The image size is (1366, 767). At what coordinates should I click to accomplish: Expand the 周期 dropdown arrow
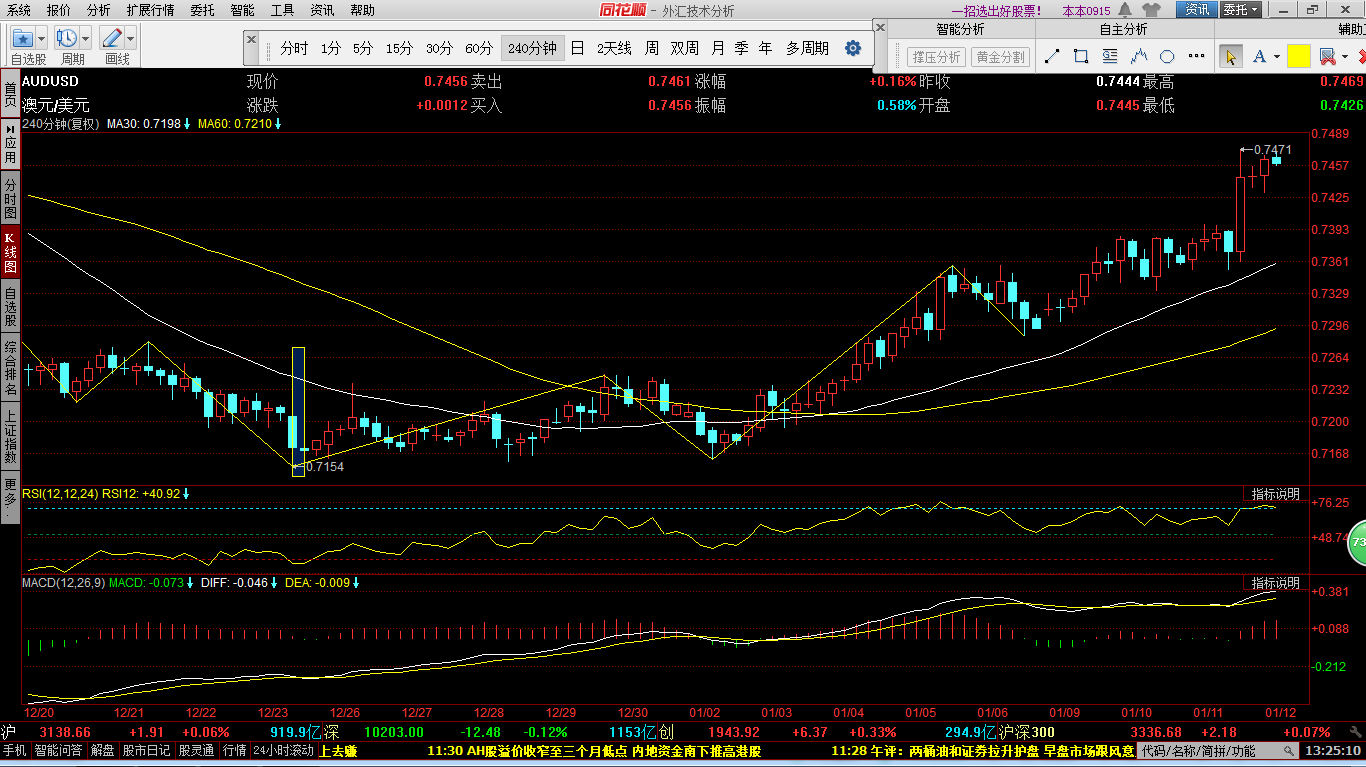tap(86, 38)
